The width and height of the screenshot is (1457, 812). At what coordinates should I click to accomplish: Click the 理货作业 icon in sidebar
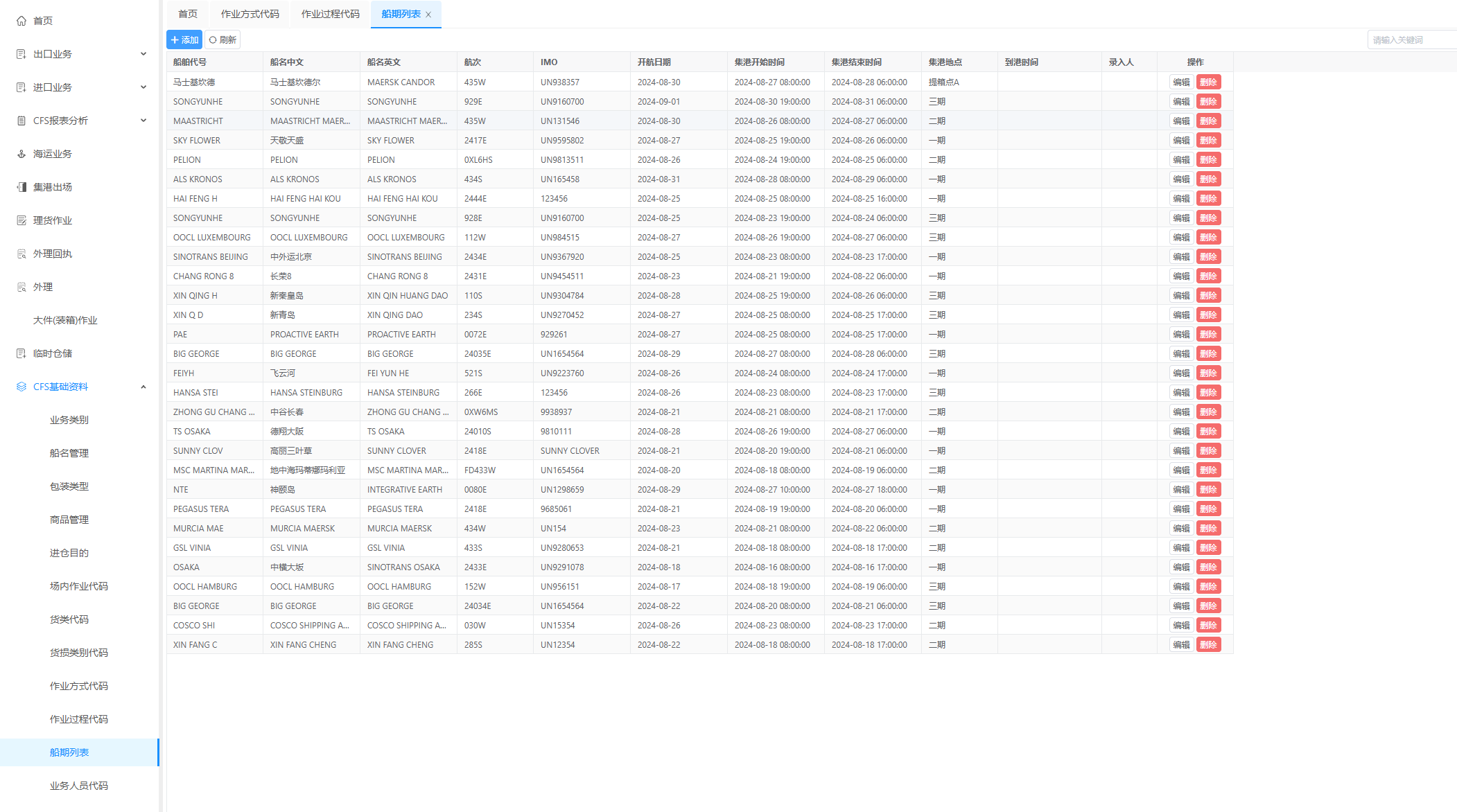[x=21, y=220]
